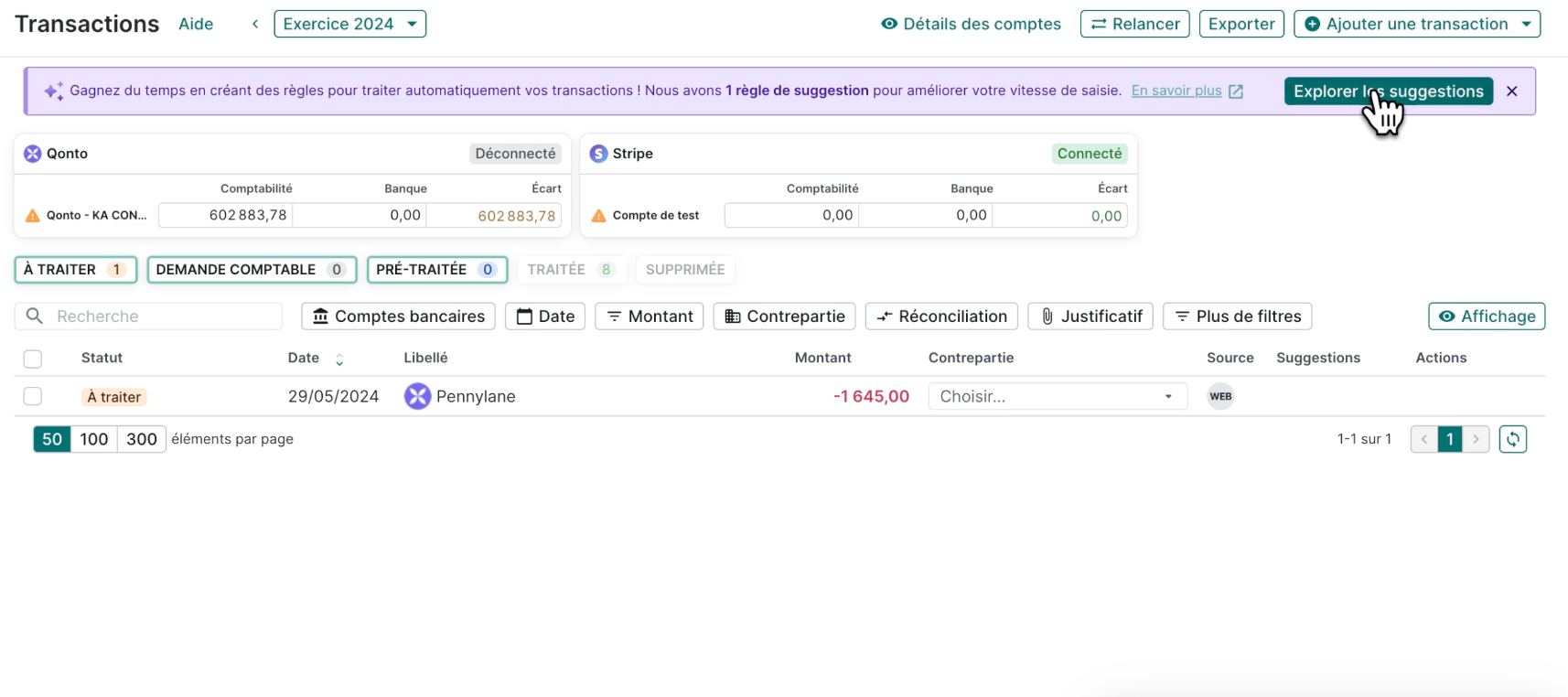
Task: Click the date column sort arrows
Action: 339,359
